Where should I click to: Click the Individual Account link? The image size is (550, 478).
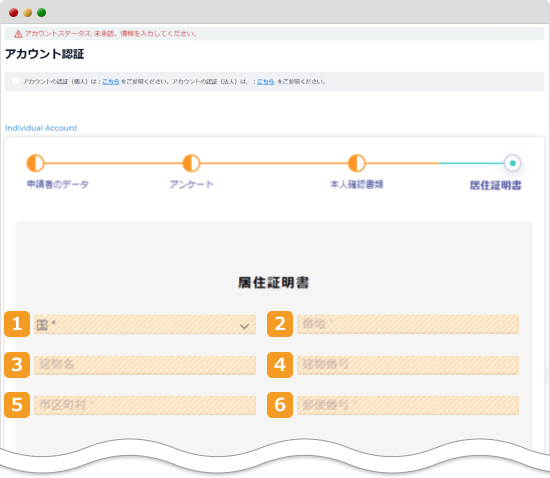point(41,128)
